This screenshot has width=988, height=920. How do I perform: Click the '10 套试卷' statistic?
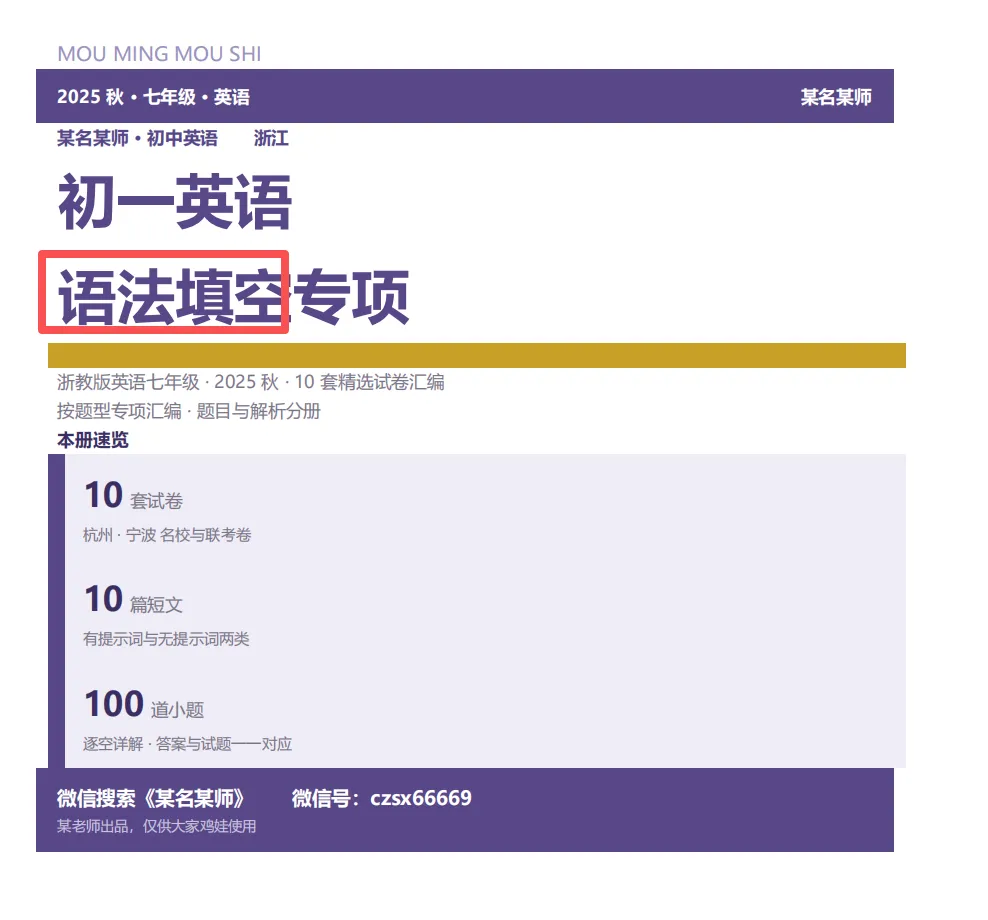(x=134, y=495)
